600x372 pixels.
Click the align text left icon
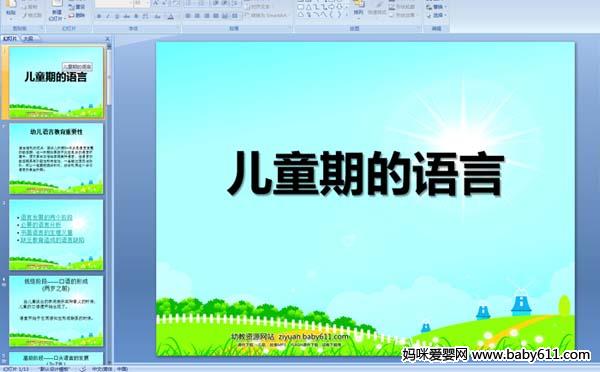point(188,16)
